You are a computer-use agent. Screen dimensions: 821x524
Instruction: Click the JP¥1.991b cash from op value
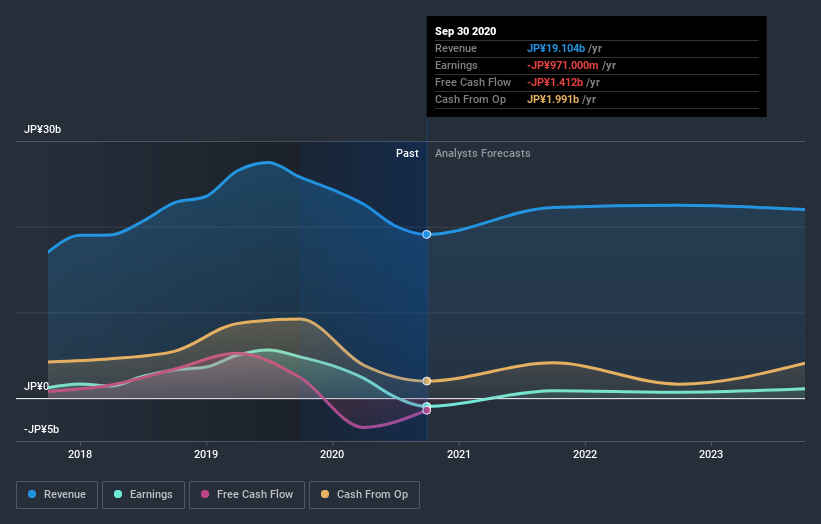click(553, 99)
